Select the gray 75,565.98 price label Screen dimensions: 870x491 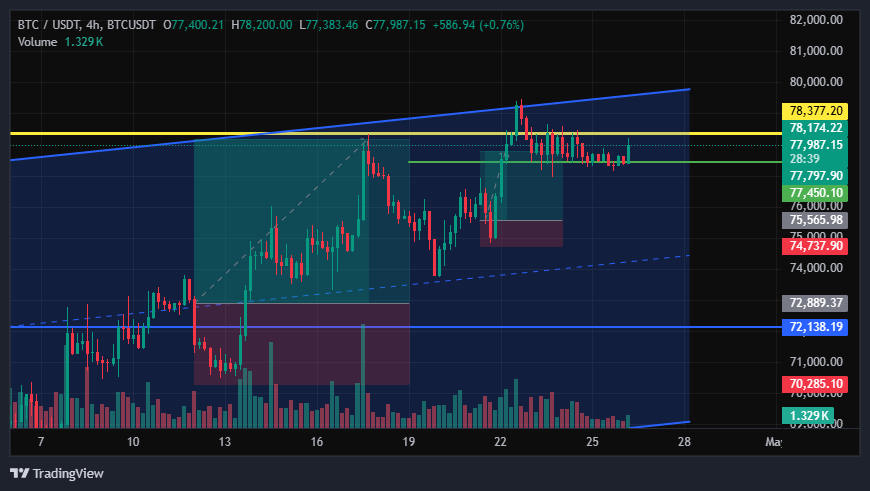coord(815,220)
